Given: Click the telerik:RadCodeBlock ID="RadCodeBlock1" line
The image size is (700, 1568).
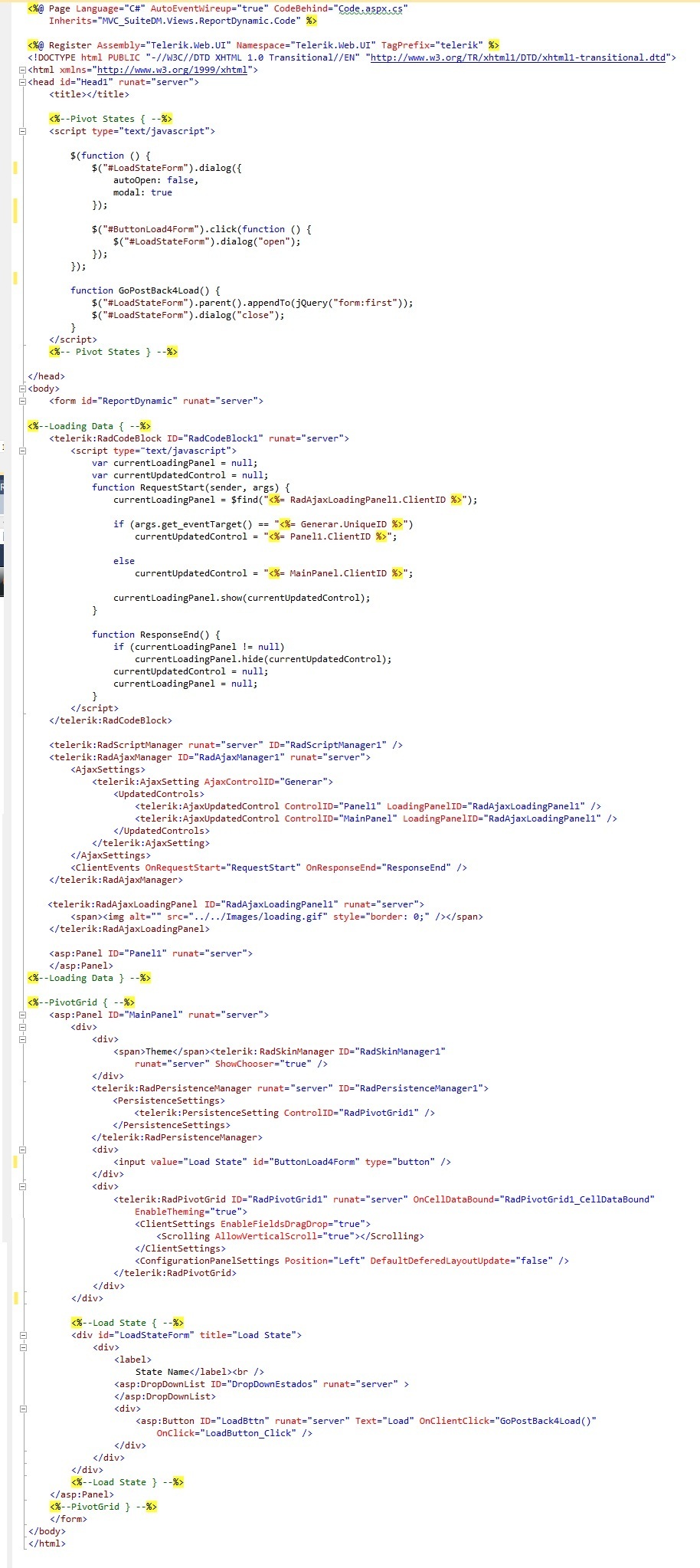Looking at the screenshot, I should pyautogui.click(x=199, y=438).
